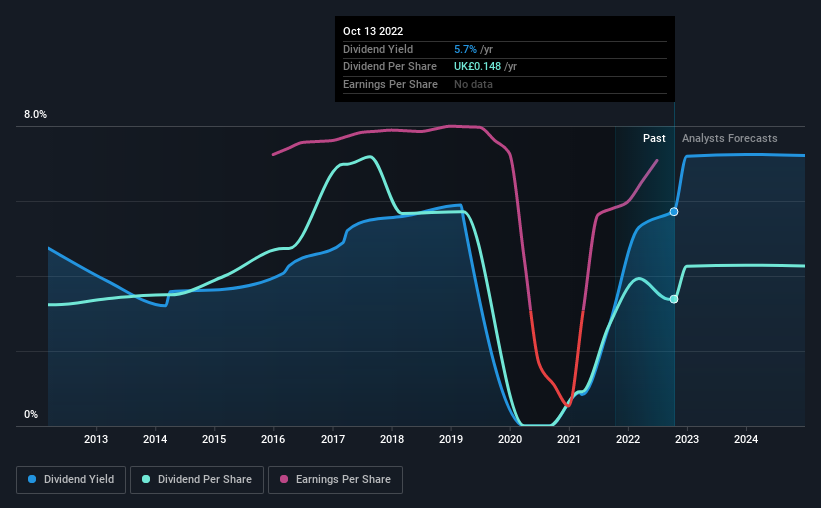Select the teal dividend per share data point
This screenshot has width=821, height=508.
[674, 299]
